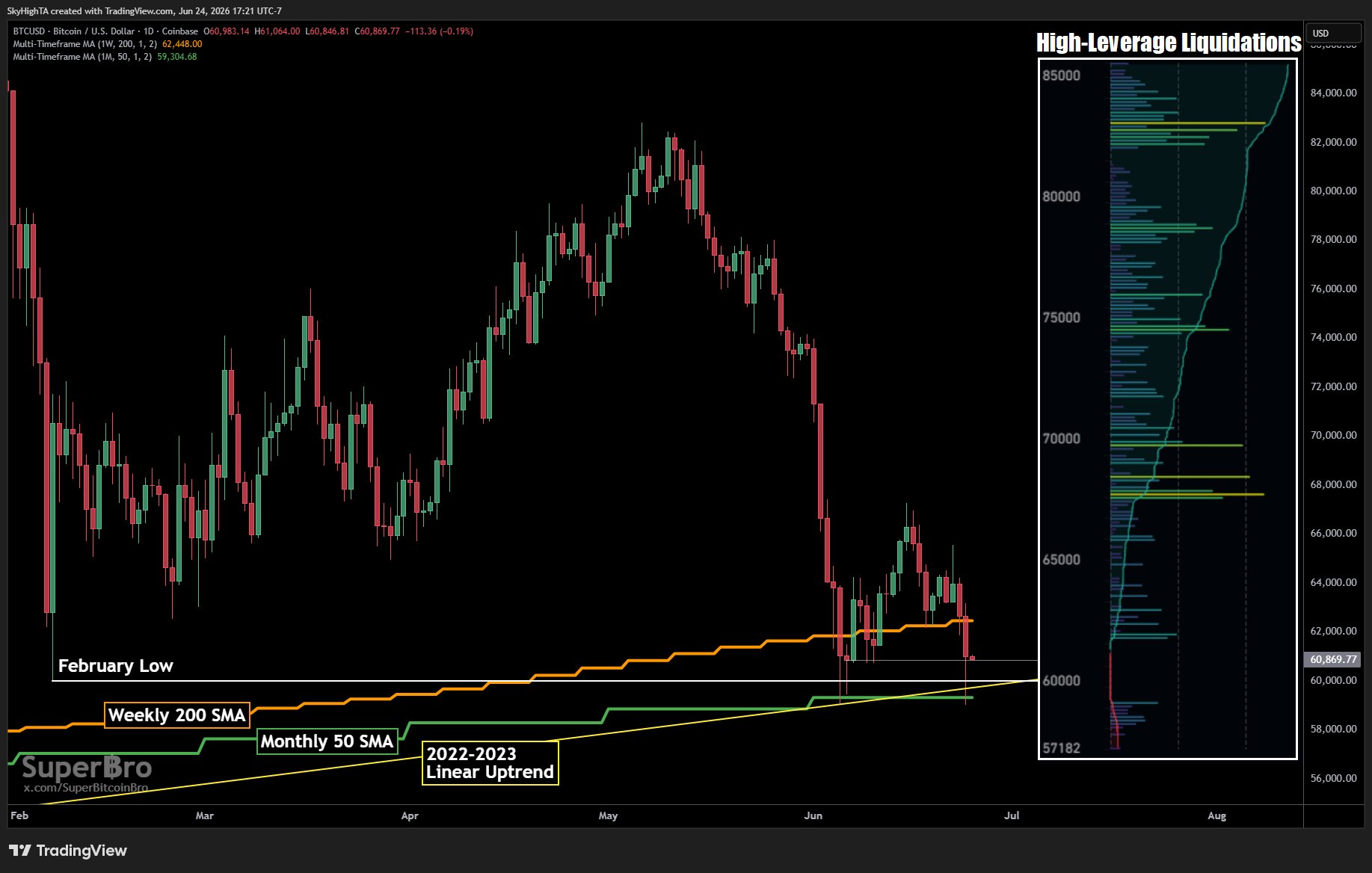This screenshot has width=1372, height=873.
Task: Click the 'Mar' label on time axis
Action: tap(204, 815)
